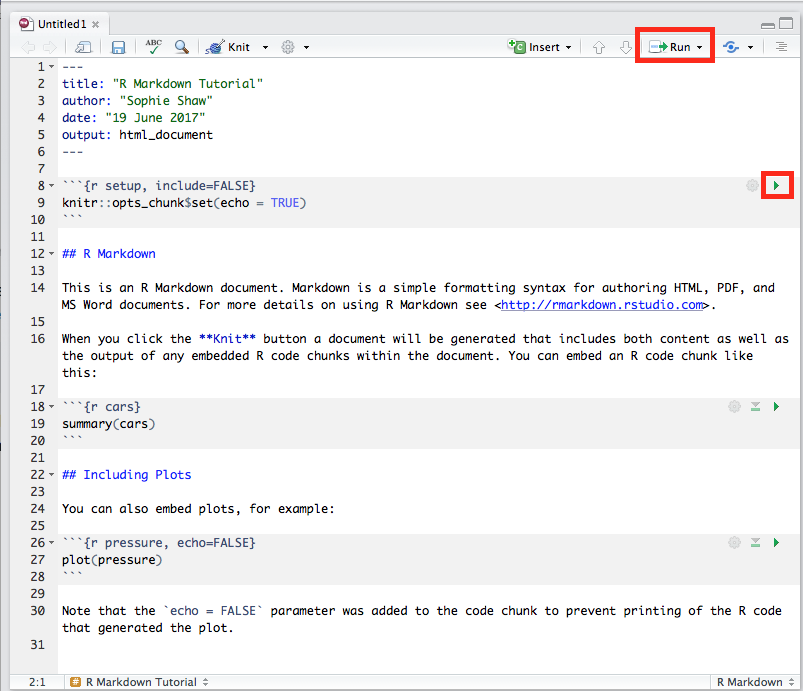Click 'You can also embed plots' line

(198, 509)
